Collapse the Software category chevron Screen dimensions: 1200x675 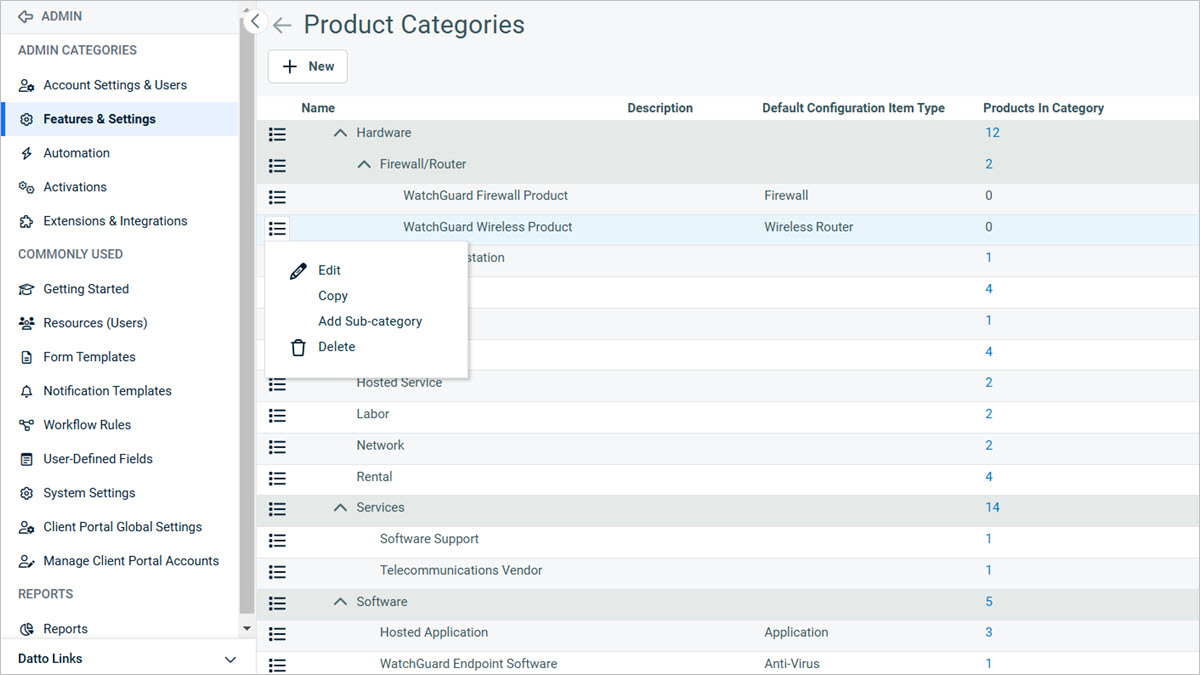coord(339,601)
